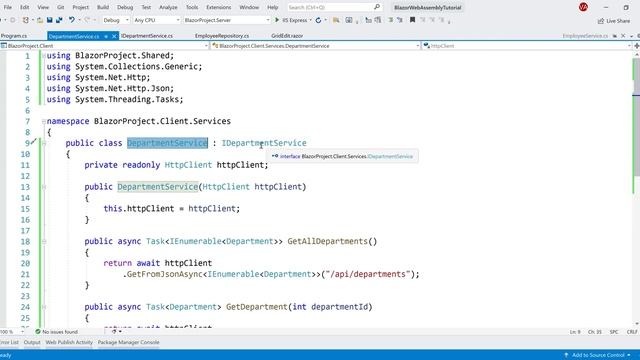Image resolution: width=640 pixels, height=360 pixels.
Task: Switch to the IDepartmentService.cs tab
Action: pos(147,36)
